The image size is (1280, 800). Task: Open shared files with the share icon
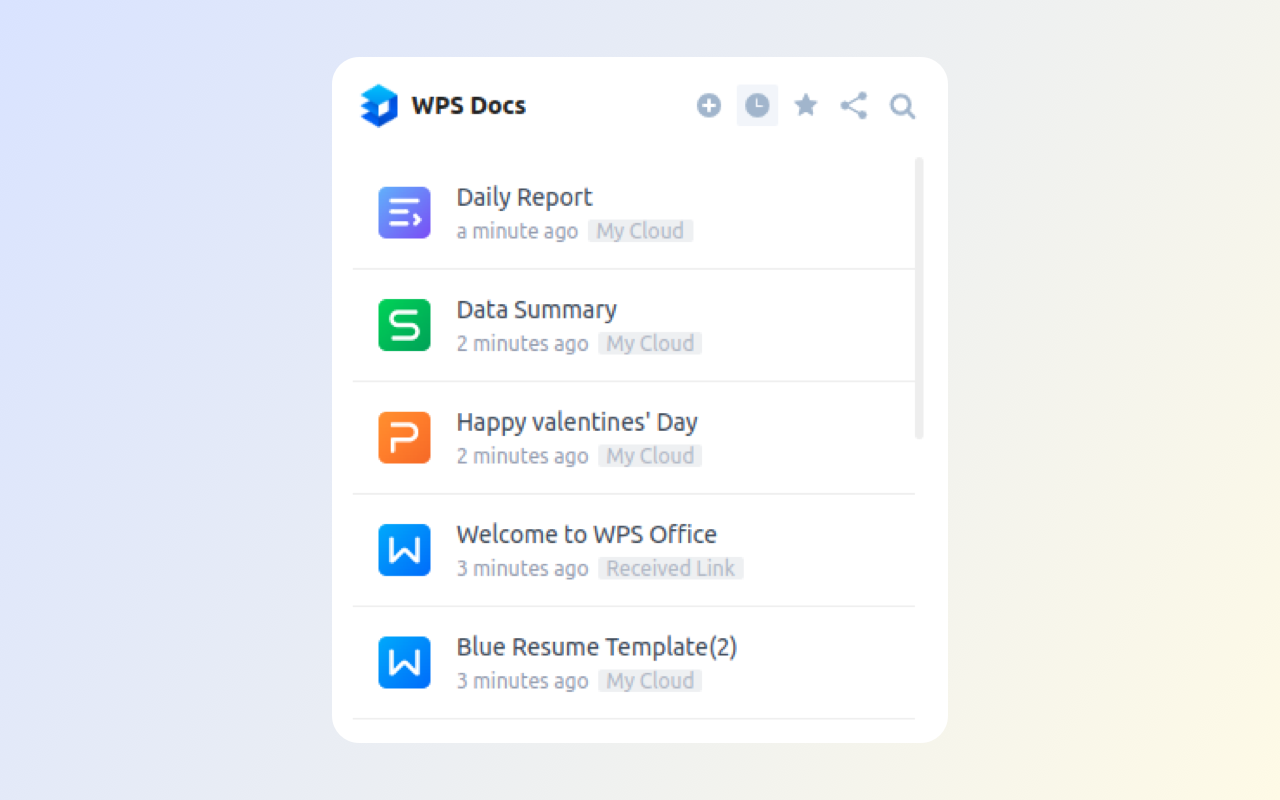(854, 106)
